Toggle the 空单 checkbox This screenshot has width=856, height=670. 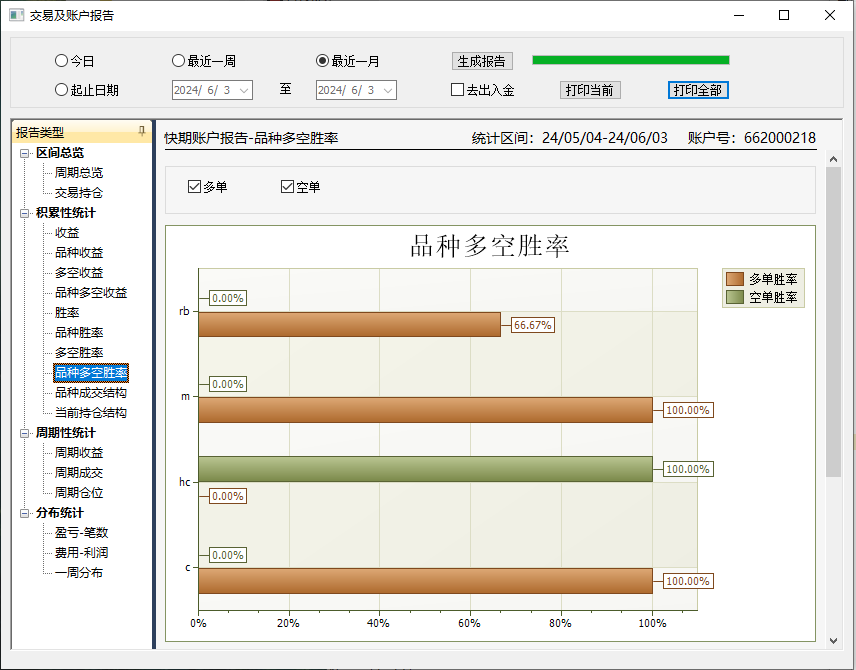point(288,187)
